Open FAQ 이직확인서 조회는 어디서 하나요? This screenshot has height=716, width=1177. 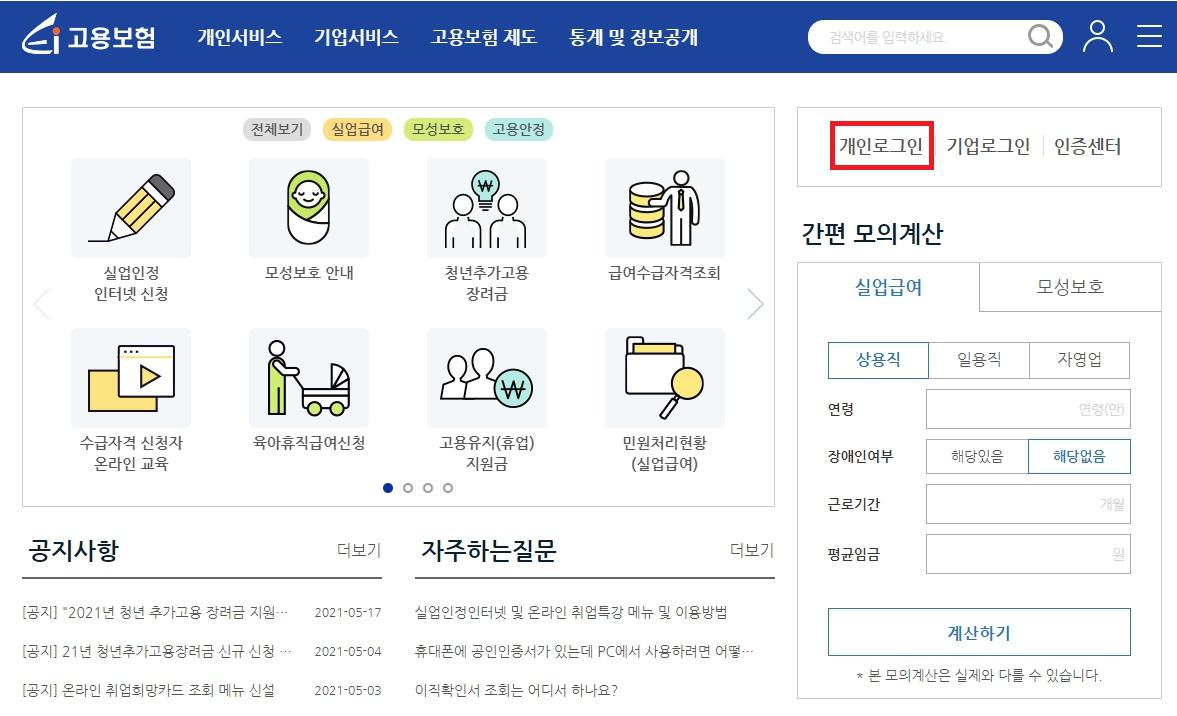516,690
